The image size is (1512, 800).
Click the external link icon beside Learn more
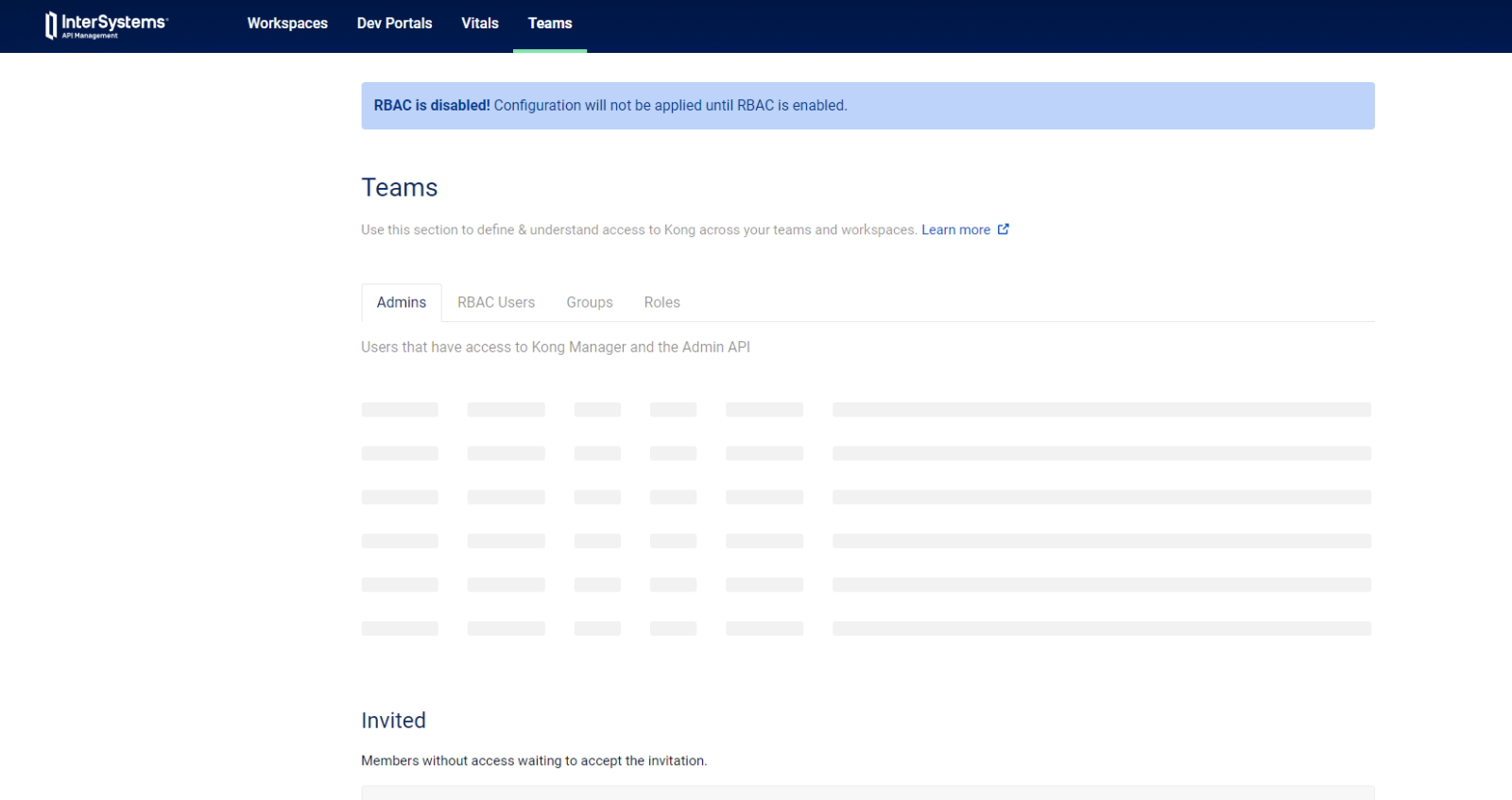pos(1003,230)
